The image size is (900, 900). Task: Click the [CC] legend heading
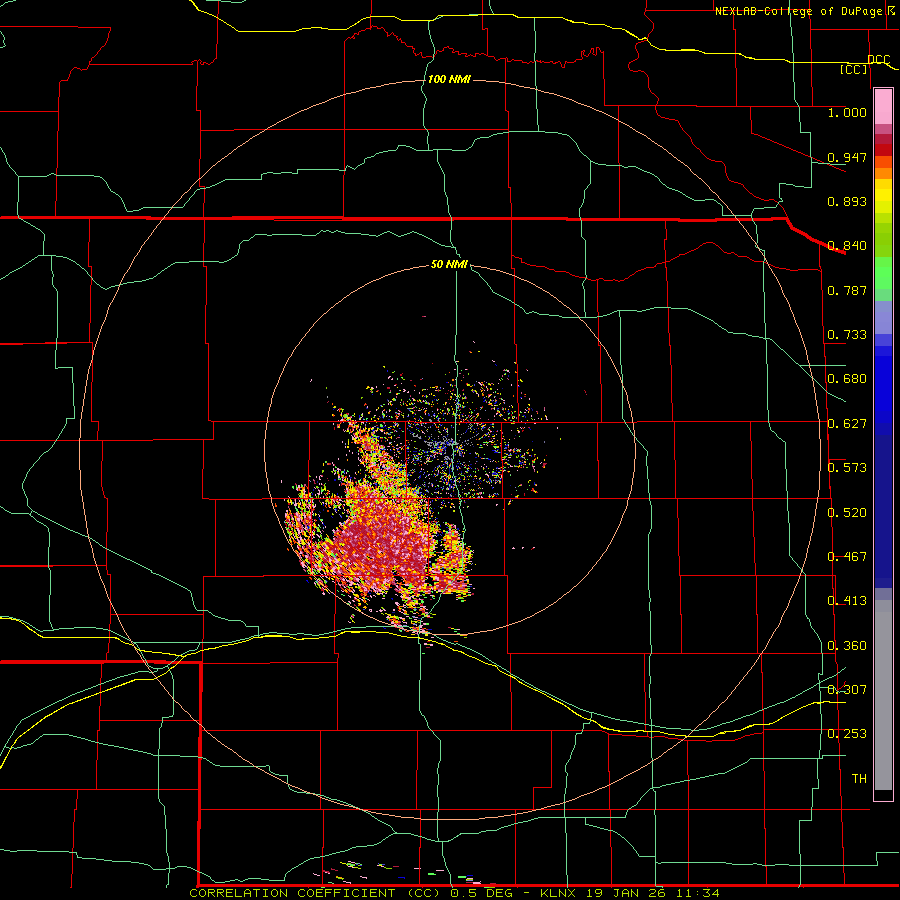coord(854,69)
